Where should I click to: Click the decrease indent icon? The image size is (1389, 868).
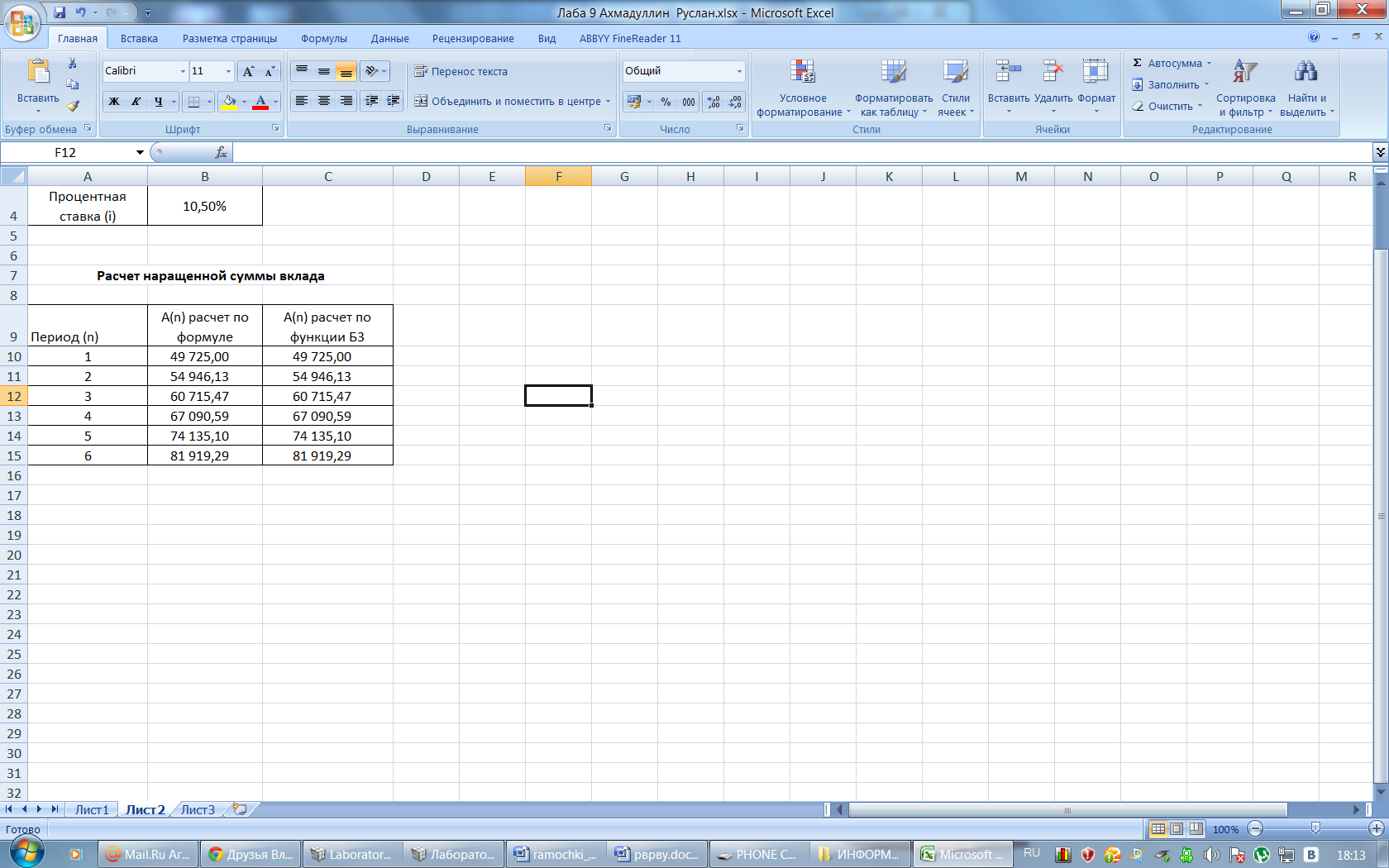pos(372,101)
